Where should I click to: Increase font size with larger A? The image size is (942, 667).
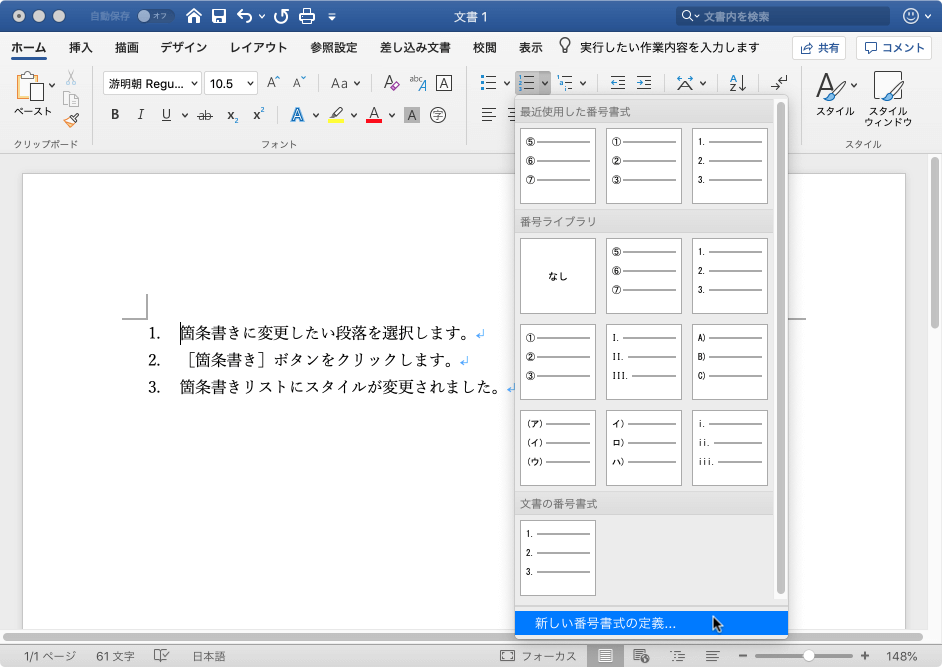[x=273, y=83]
